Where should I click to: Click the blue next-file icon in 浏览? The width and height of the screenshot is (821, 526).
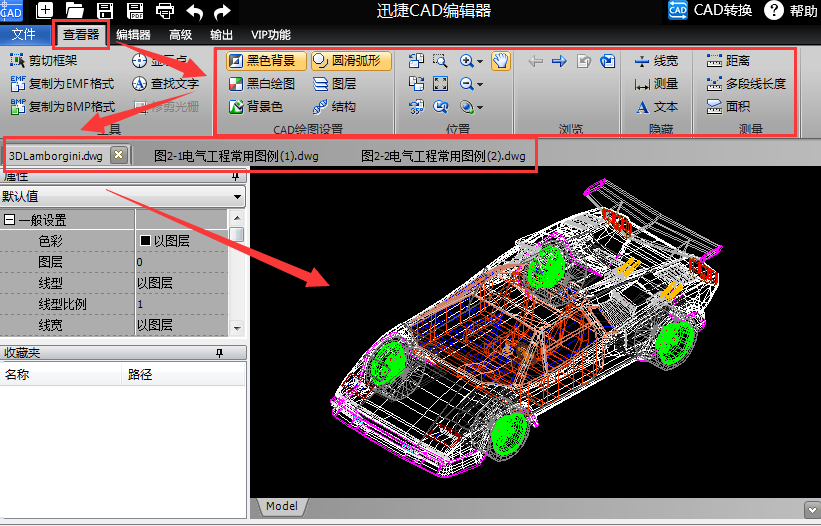coord(607,61)
